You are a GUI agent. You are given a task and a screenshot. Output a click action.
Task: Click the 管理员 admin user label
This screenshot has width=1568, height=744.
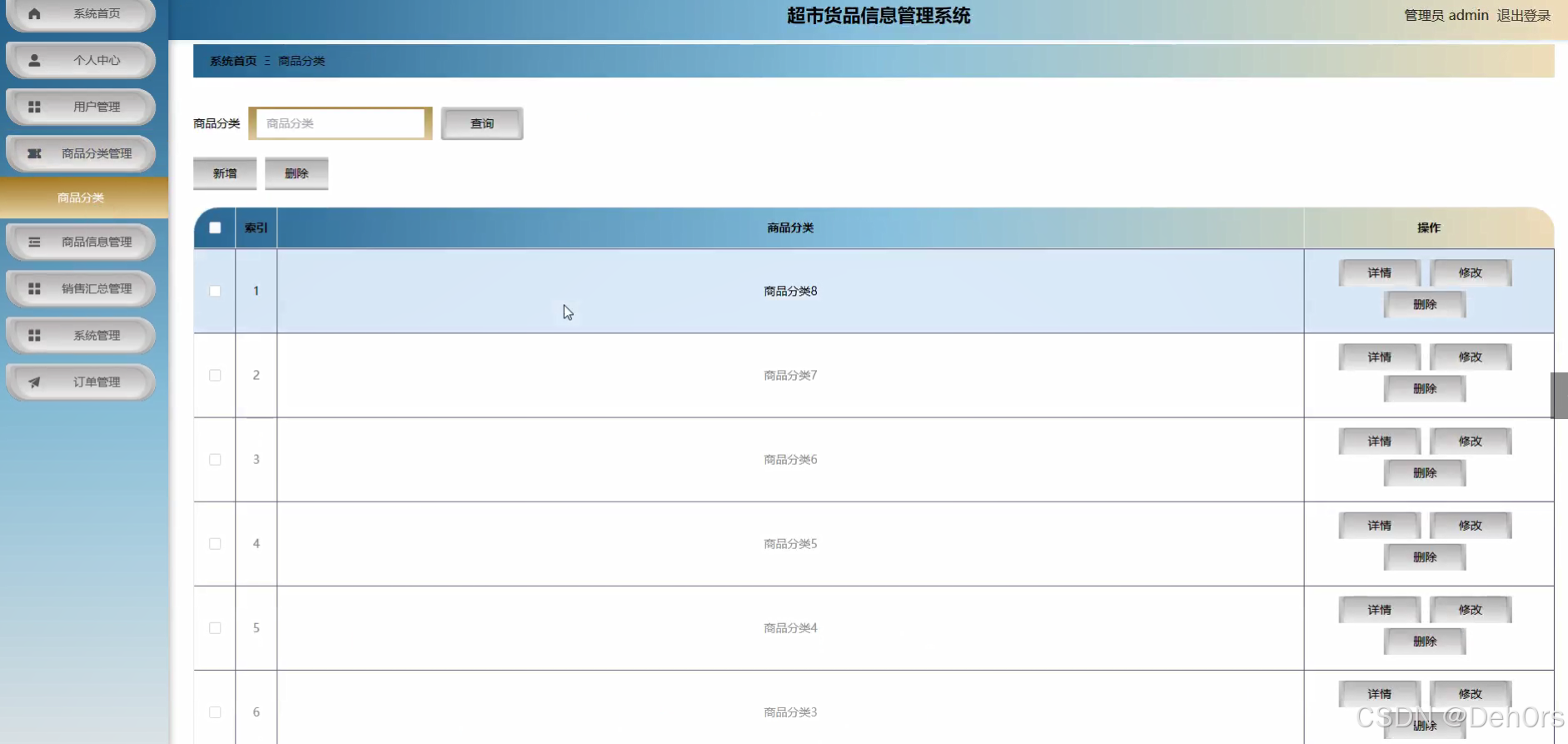pyautogui.click(x=1446, y=15)
